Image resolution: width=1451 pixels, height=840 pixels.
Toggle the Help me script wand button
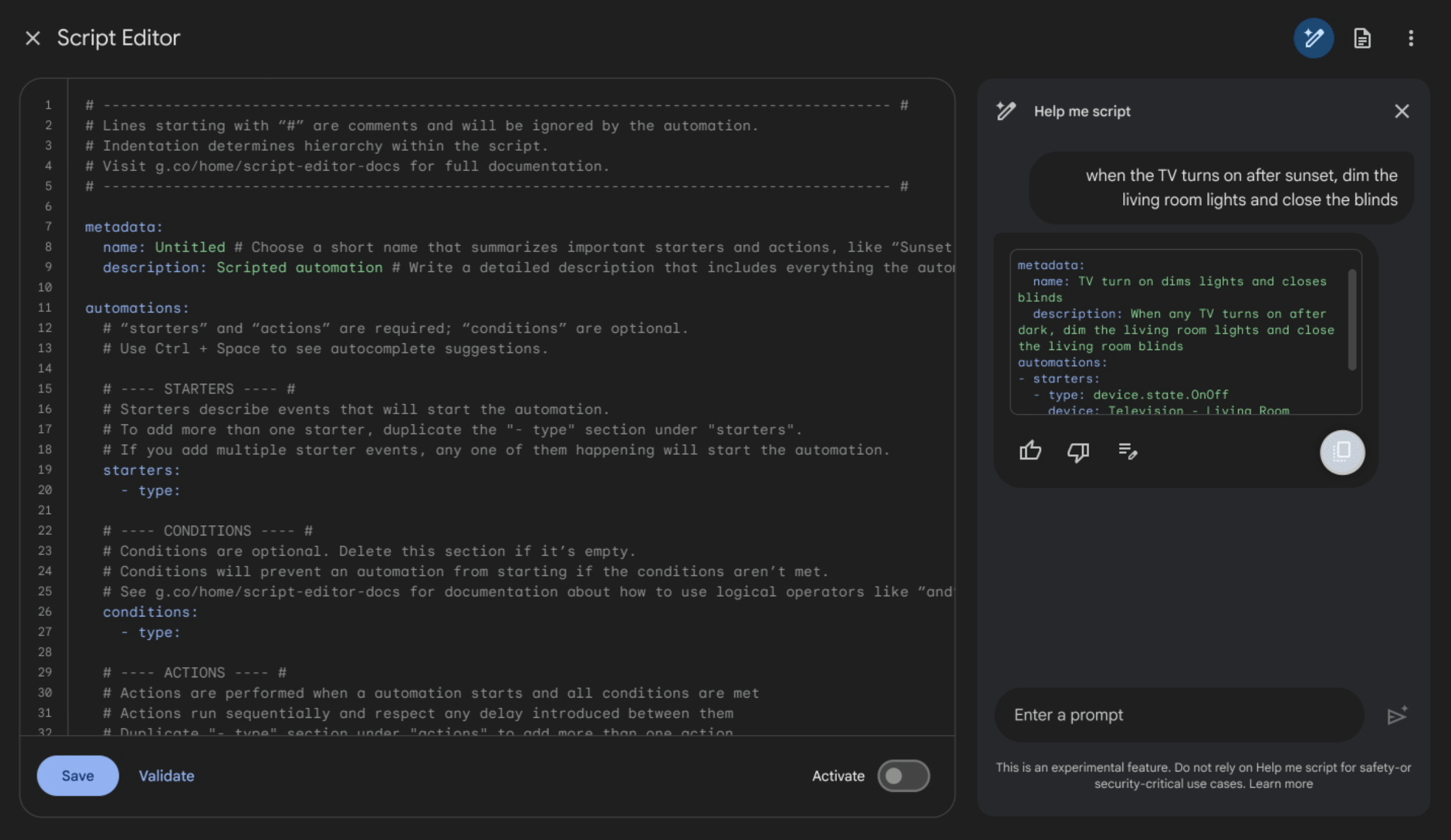point(1313,38)
